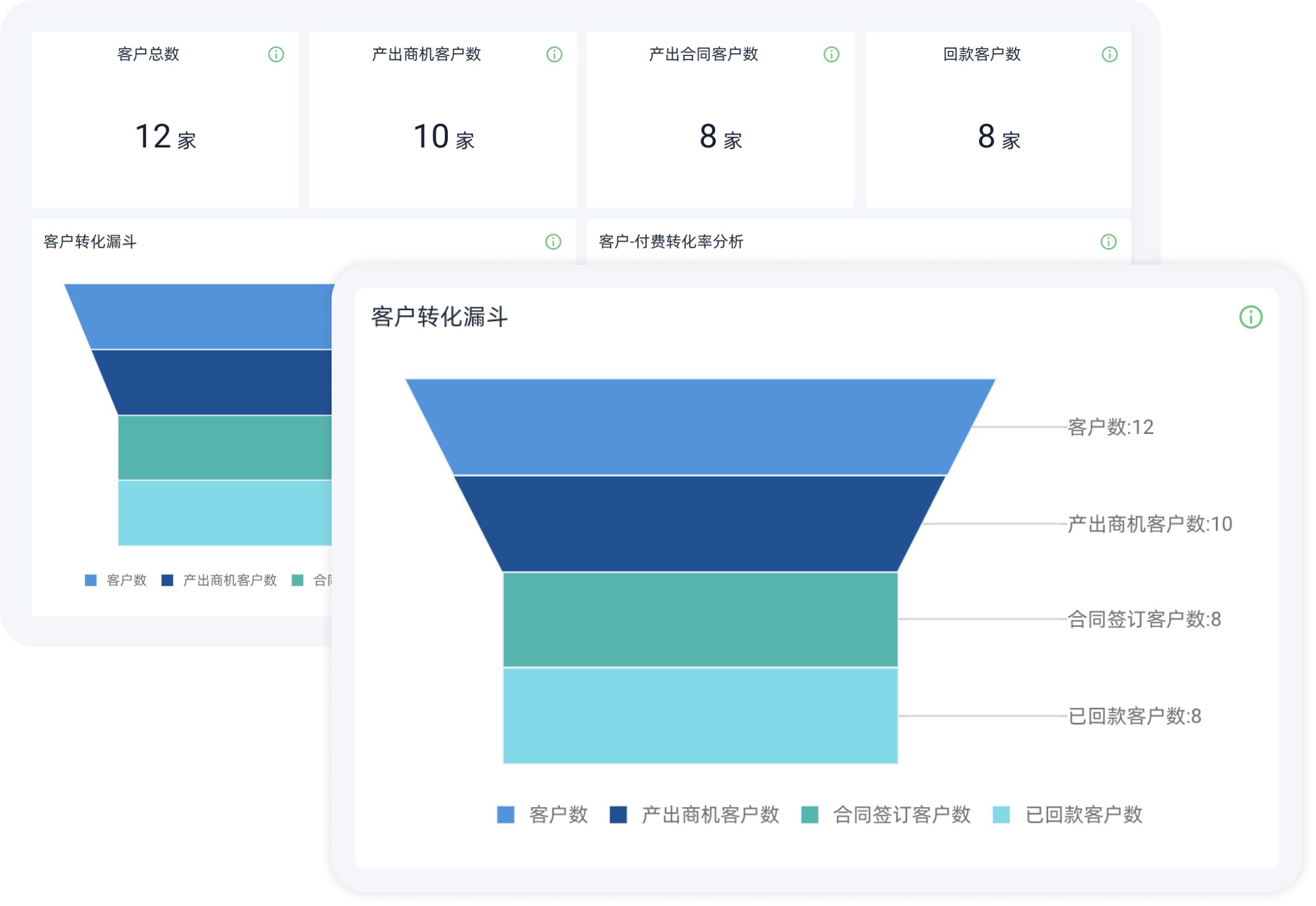Click cyan 已回款客户数 funnel segment
The image size is (1316, 906).
tap(700, 715)
